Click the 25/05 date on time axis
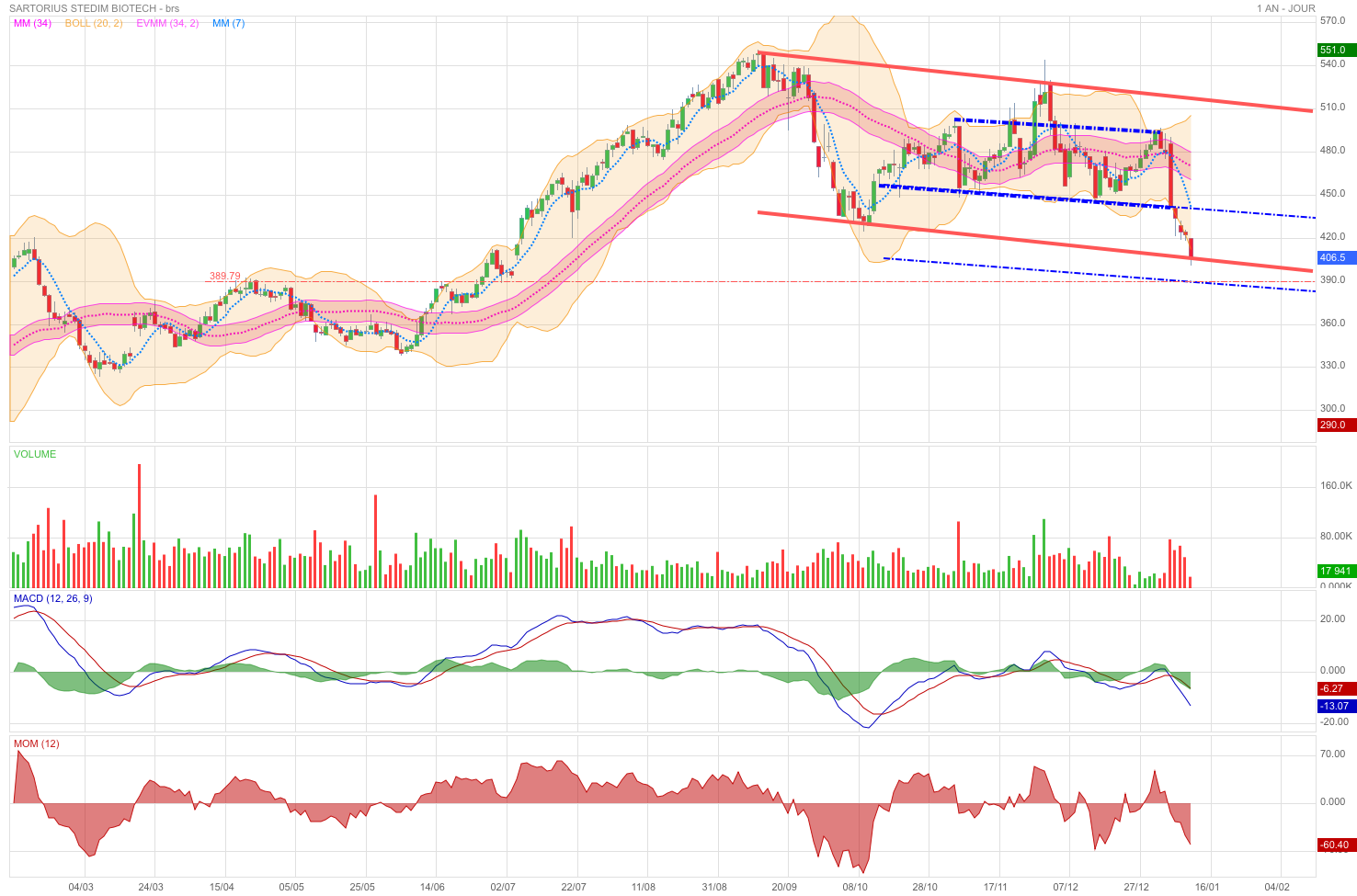The width and height of the screenshot is (1357, 896). click(362, 887)
